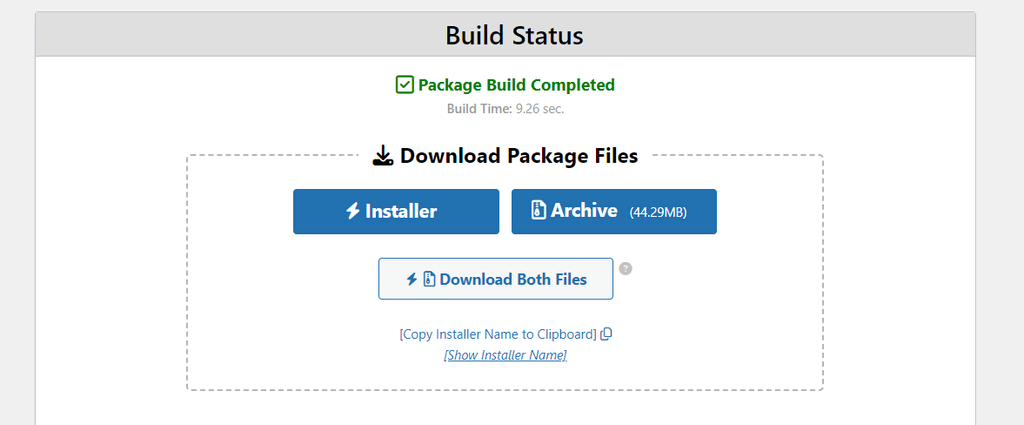Click the file icon in Download Both Files
Viewport: 1024px width, 425px height.
pyautogui.click(x=429, y=279)
